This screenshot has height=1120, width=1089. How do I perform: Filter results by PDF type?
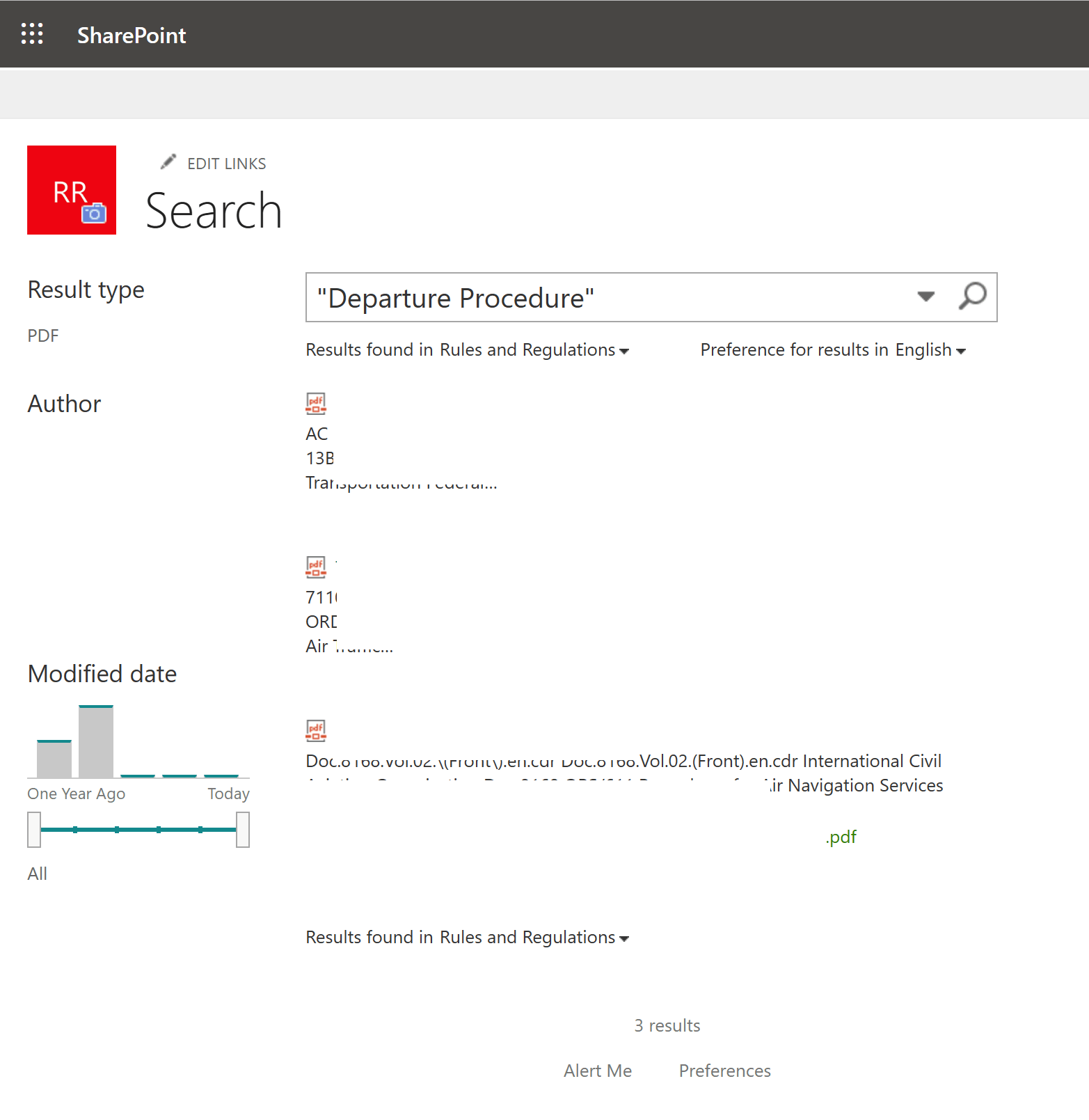(43, 336)
